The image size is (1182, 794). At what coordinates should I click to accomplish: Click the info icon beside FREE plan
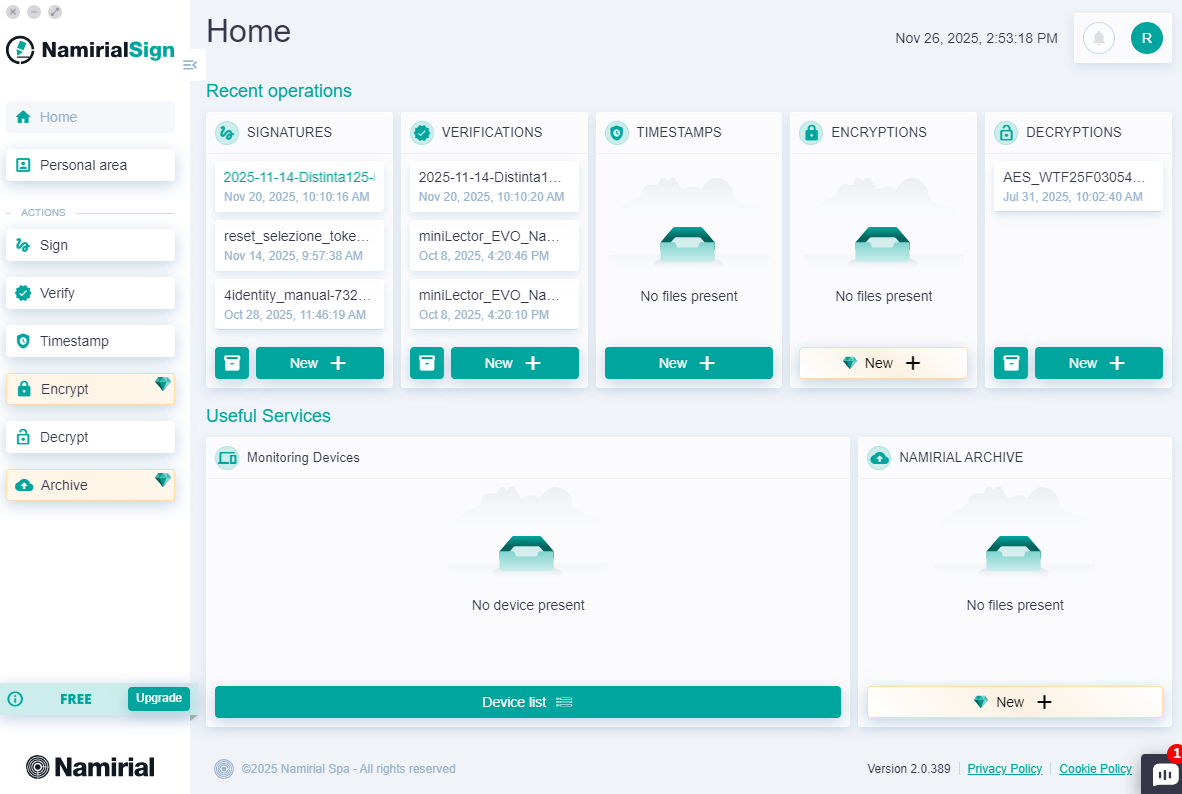(x=15, y=699)
